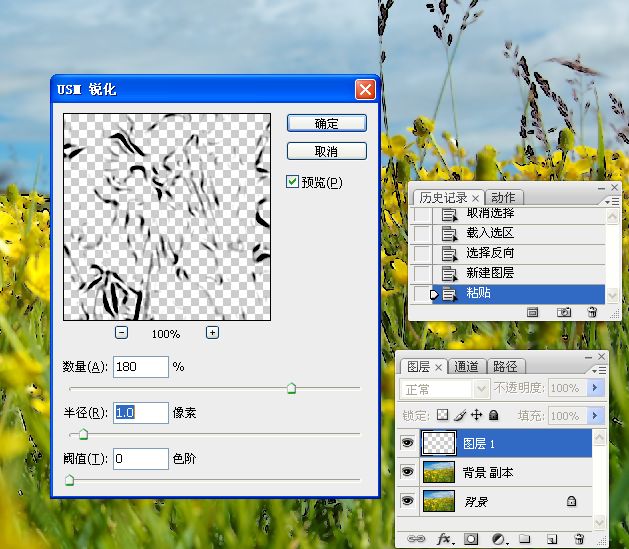Select the 图层 tab
The width and height of the screenshot is (629, 549).
[x=418, y=367]
